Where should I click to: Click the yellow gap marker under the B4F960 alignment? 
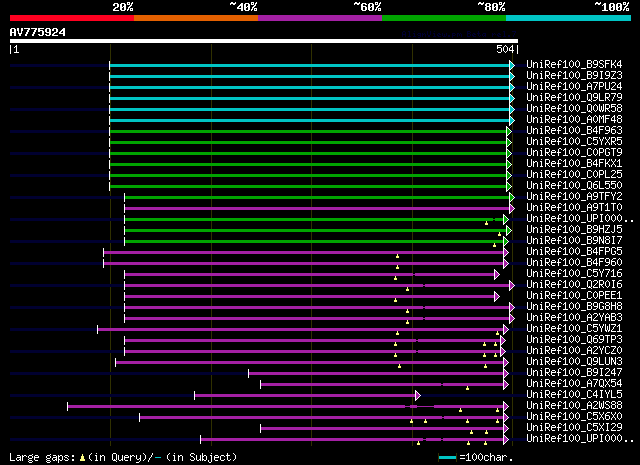397,267
